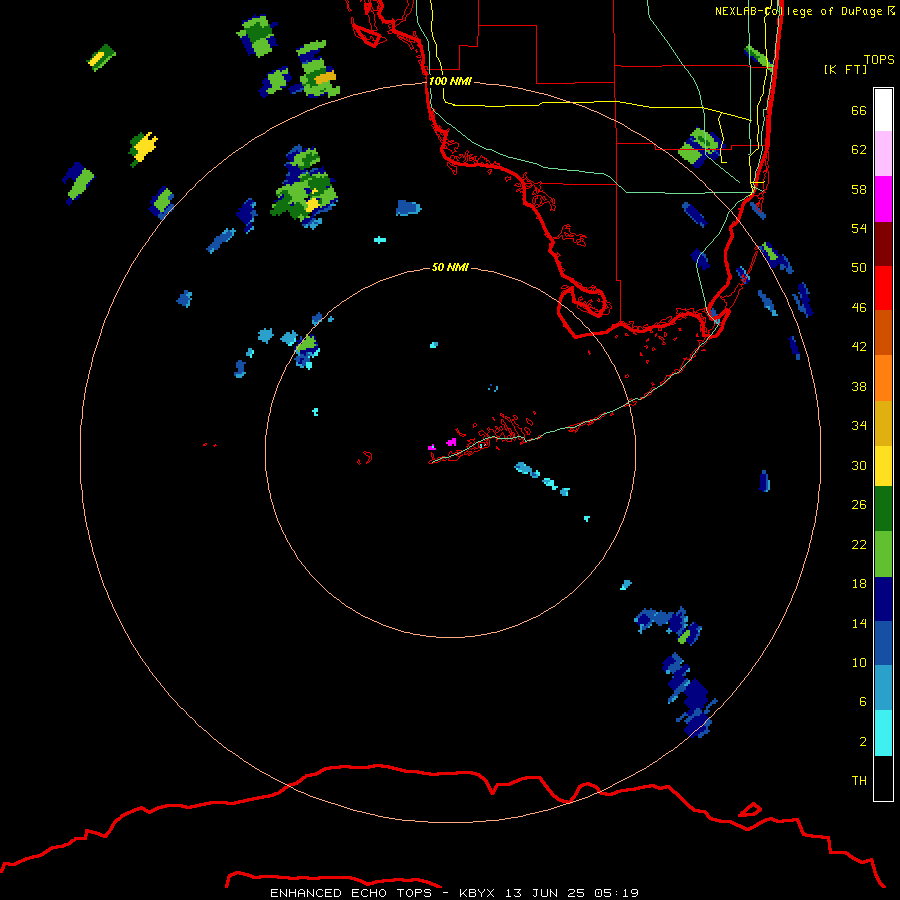Image resolution: width=900 pixels, height=900 pixels.
Task: Select the 42 legend value
Action: 859,347
